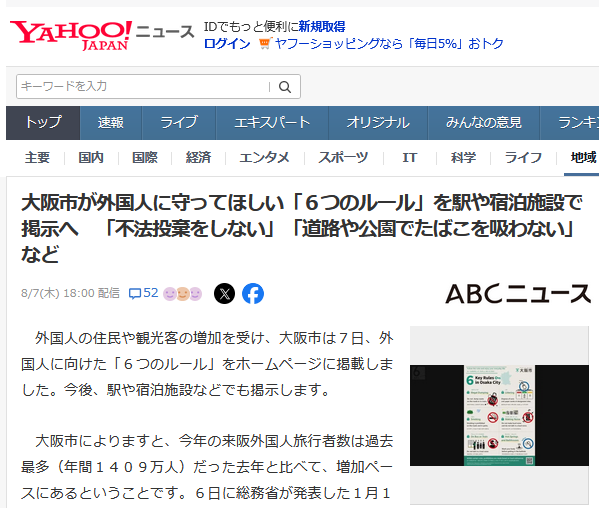Open the トップ tab
The height and width of the screenshot is (508, 599).
coord(43,123)
